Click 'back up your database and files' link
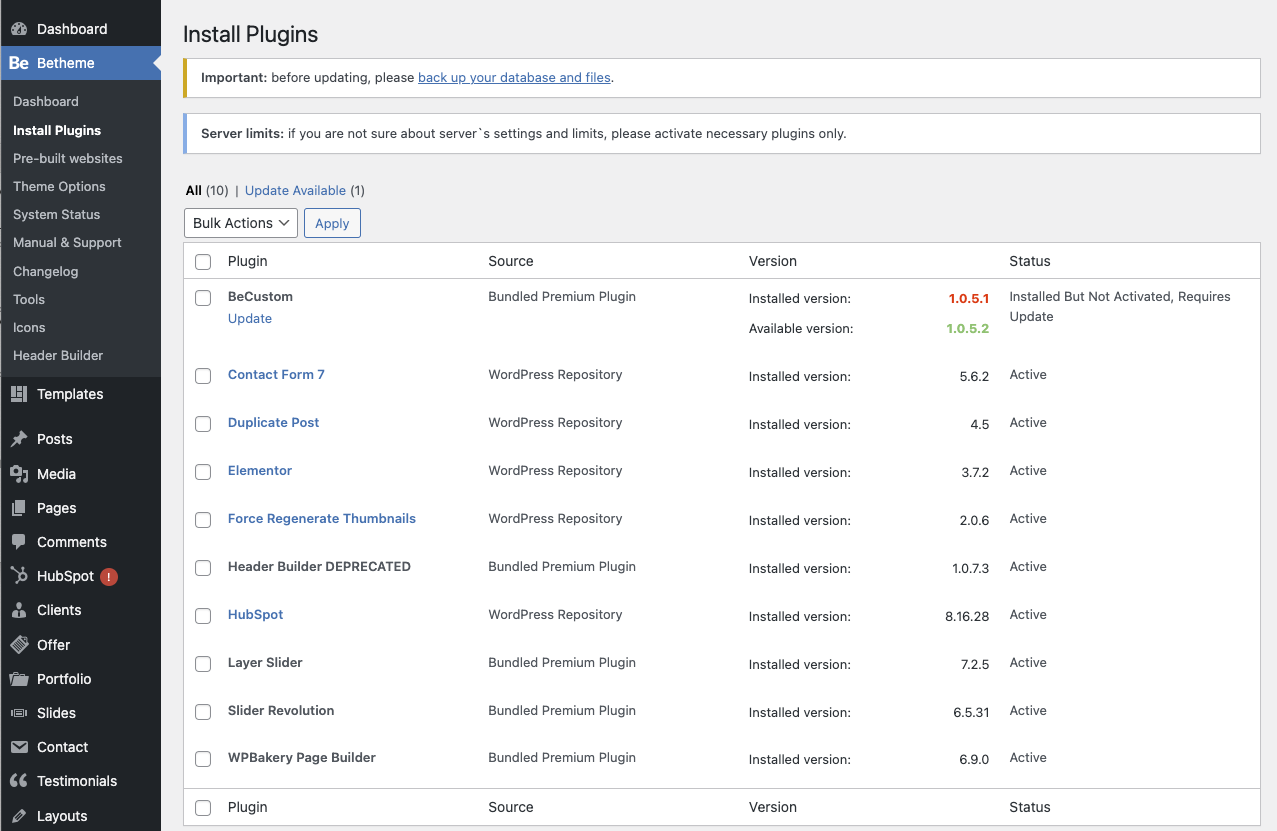This screenshot has width=1277, height=831. [514, 77]
